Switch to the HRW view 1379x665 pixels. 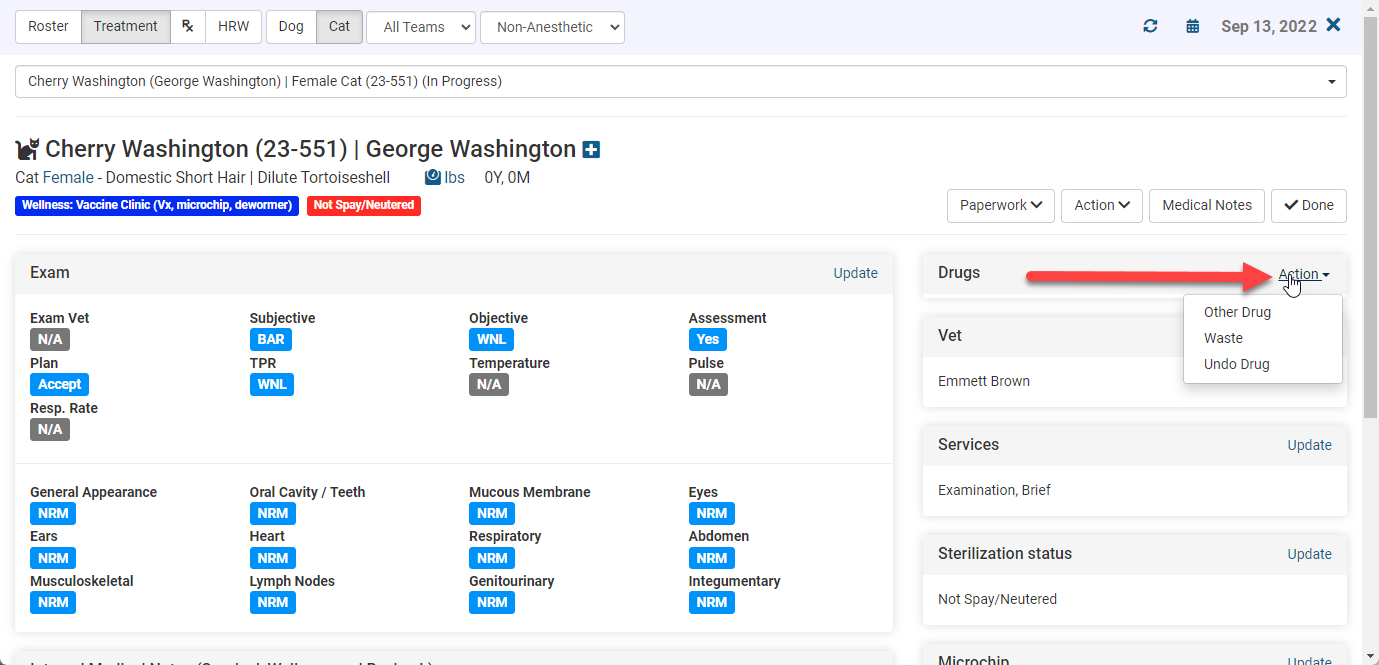pyautogui.click(x=234, y=27)
